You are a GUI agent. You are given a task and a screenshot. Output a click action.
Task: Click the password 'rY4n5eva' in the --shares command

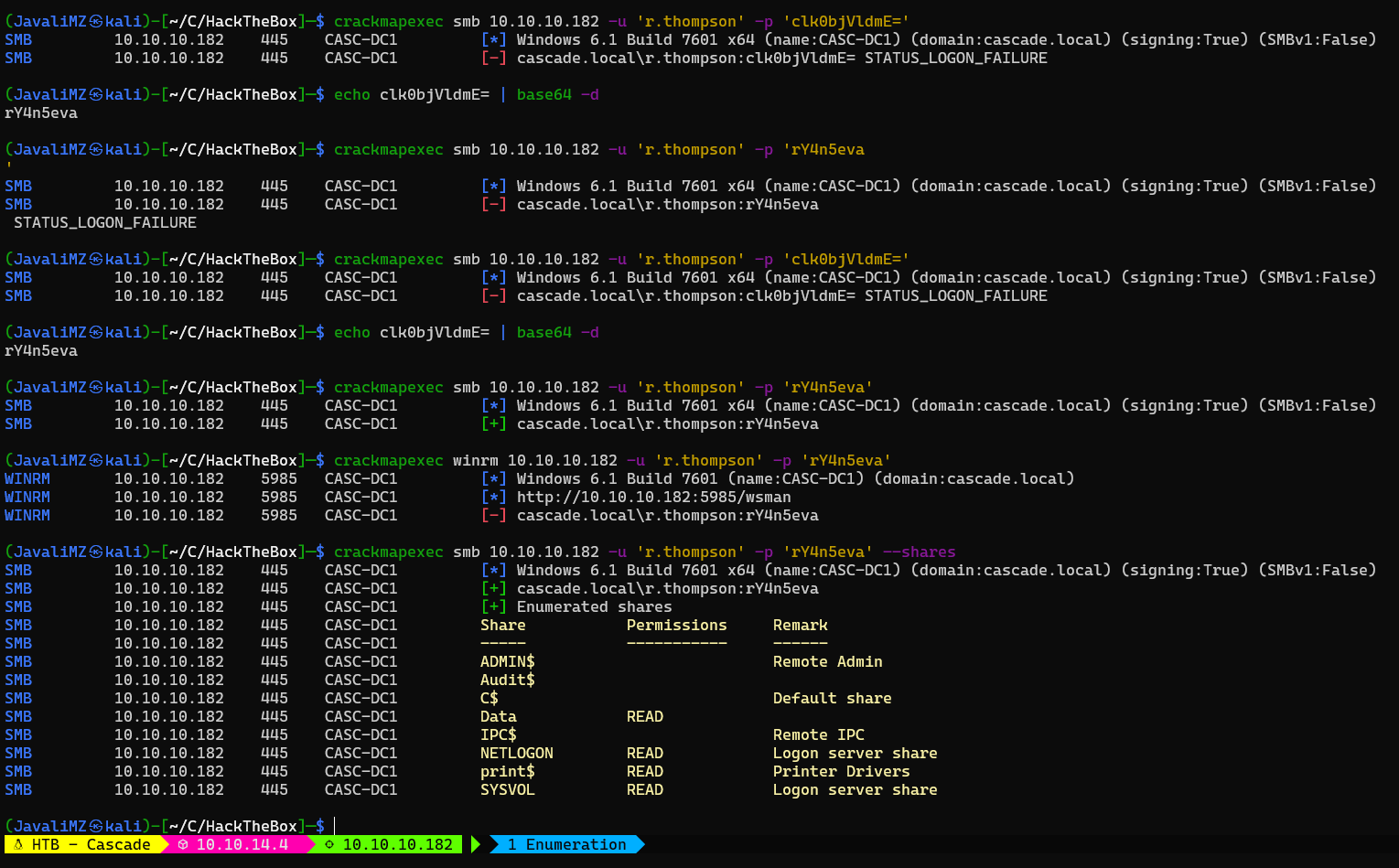point(828,552)
